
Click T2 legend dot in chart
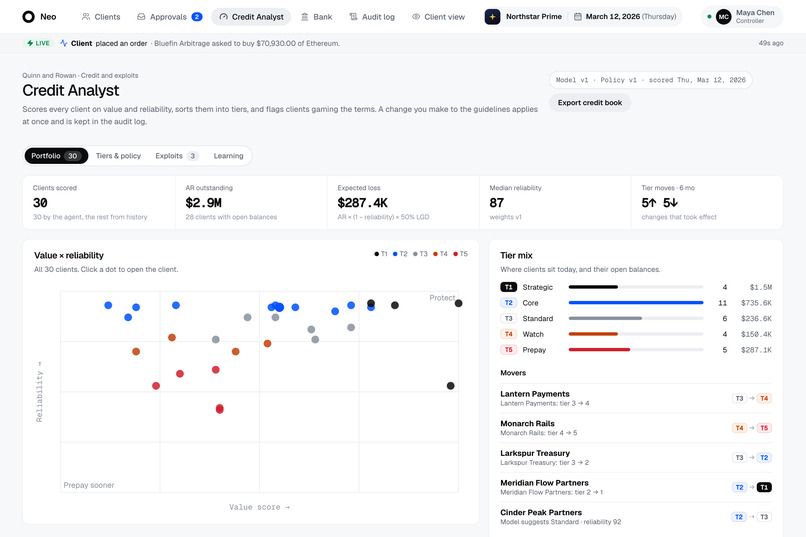pos(395,254)
